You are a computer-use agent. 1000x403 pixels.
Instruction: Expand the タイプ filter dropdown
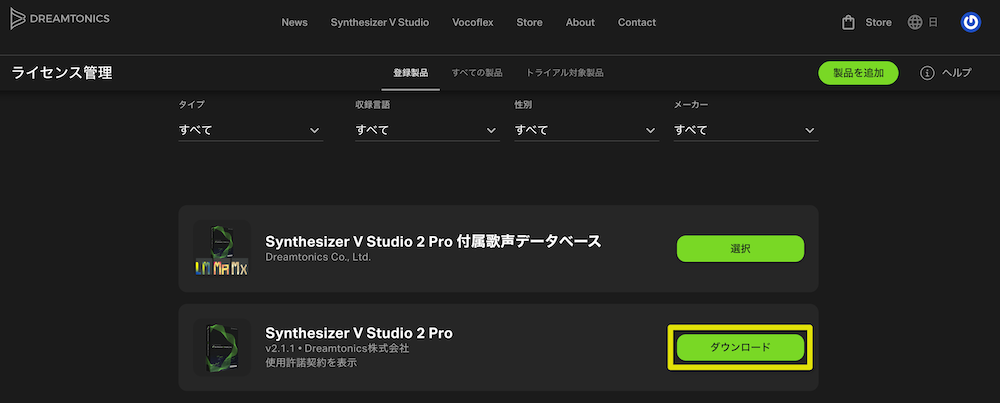click(x=250, y=130)
